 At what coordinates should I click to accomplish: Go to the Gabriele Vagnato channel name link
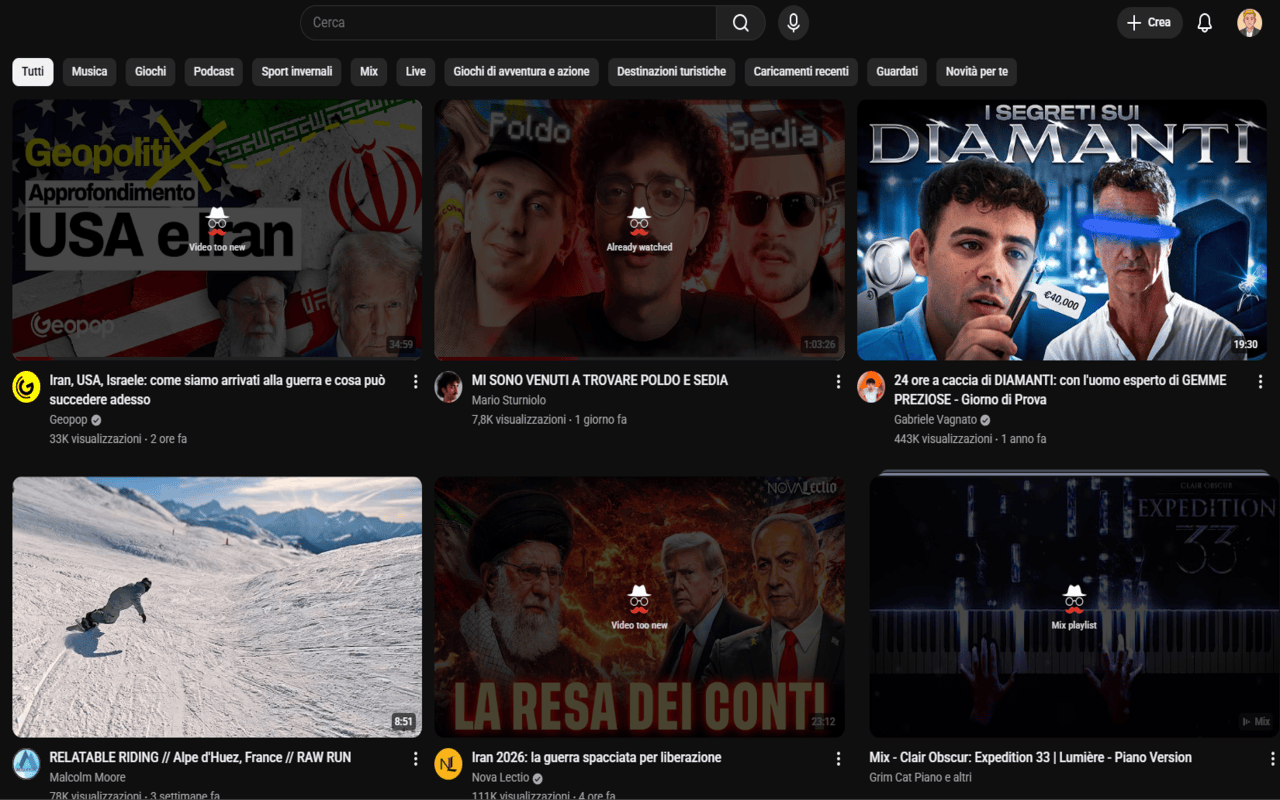click(935, 420)
